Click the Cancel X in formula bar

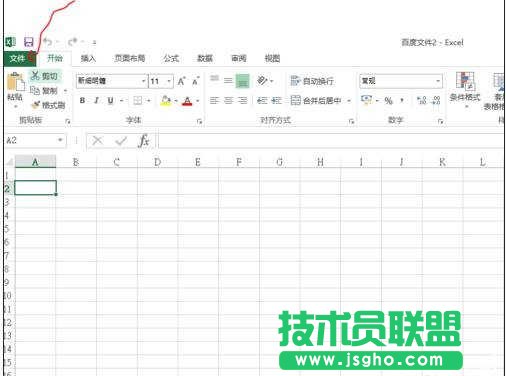point(97,141)
